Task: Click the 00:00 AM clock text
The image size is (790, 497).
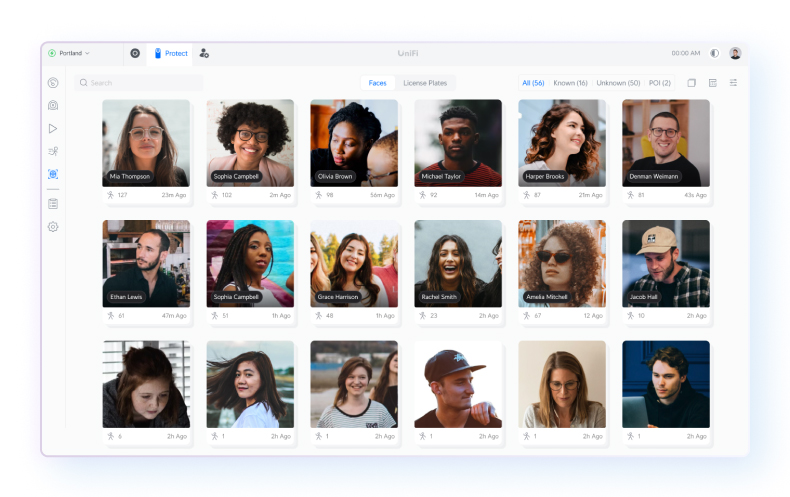Action: pos(686,53)
